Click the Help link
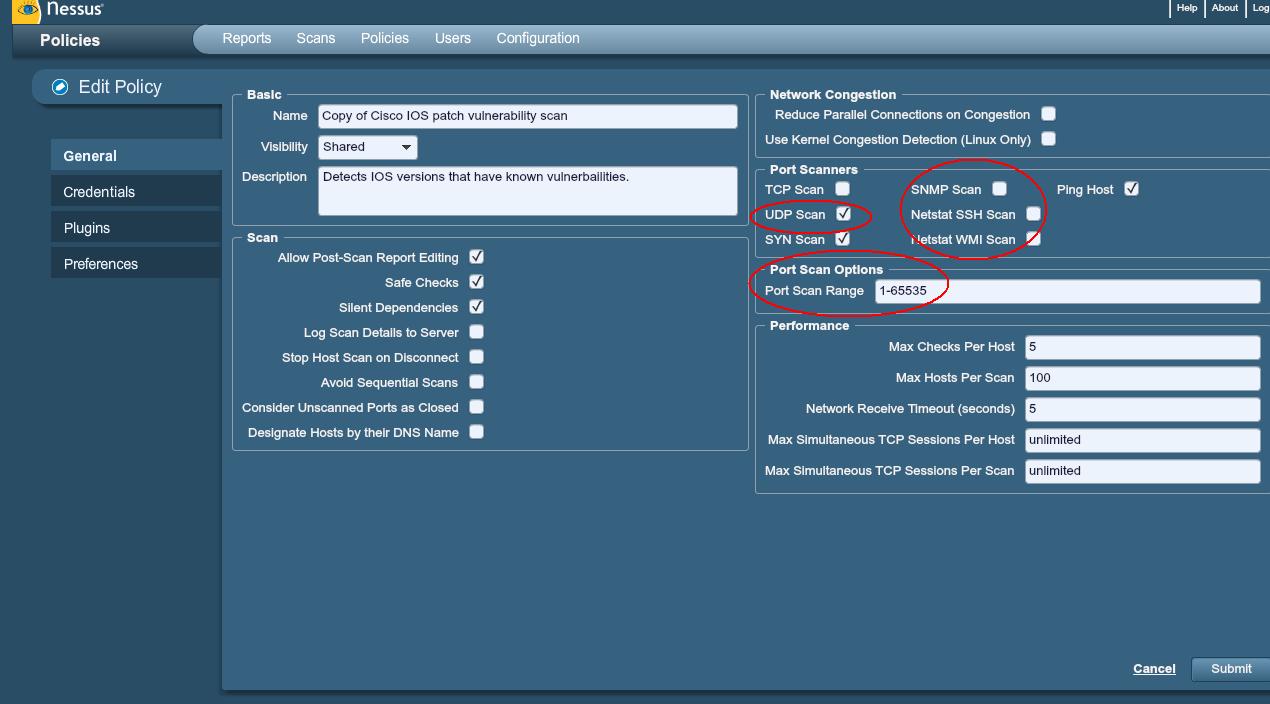The height and width of the screenshot is (704, 1270). [1187, 8]
